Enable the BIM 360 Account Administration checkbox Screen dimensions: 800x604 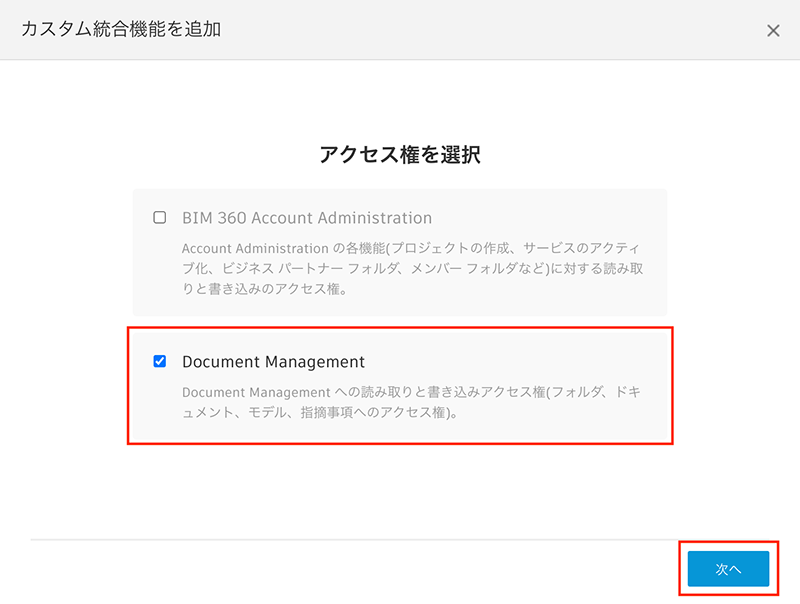(160, 217)
